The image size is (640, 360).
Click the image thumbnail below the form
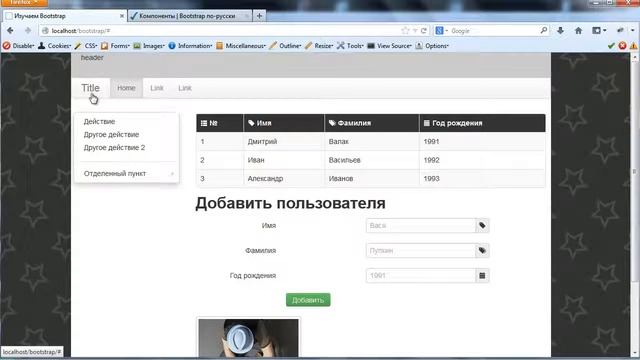click(x=248, y=338)
